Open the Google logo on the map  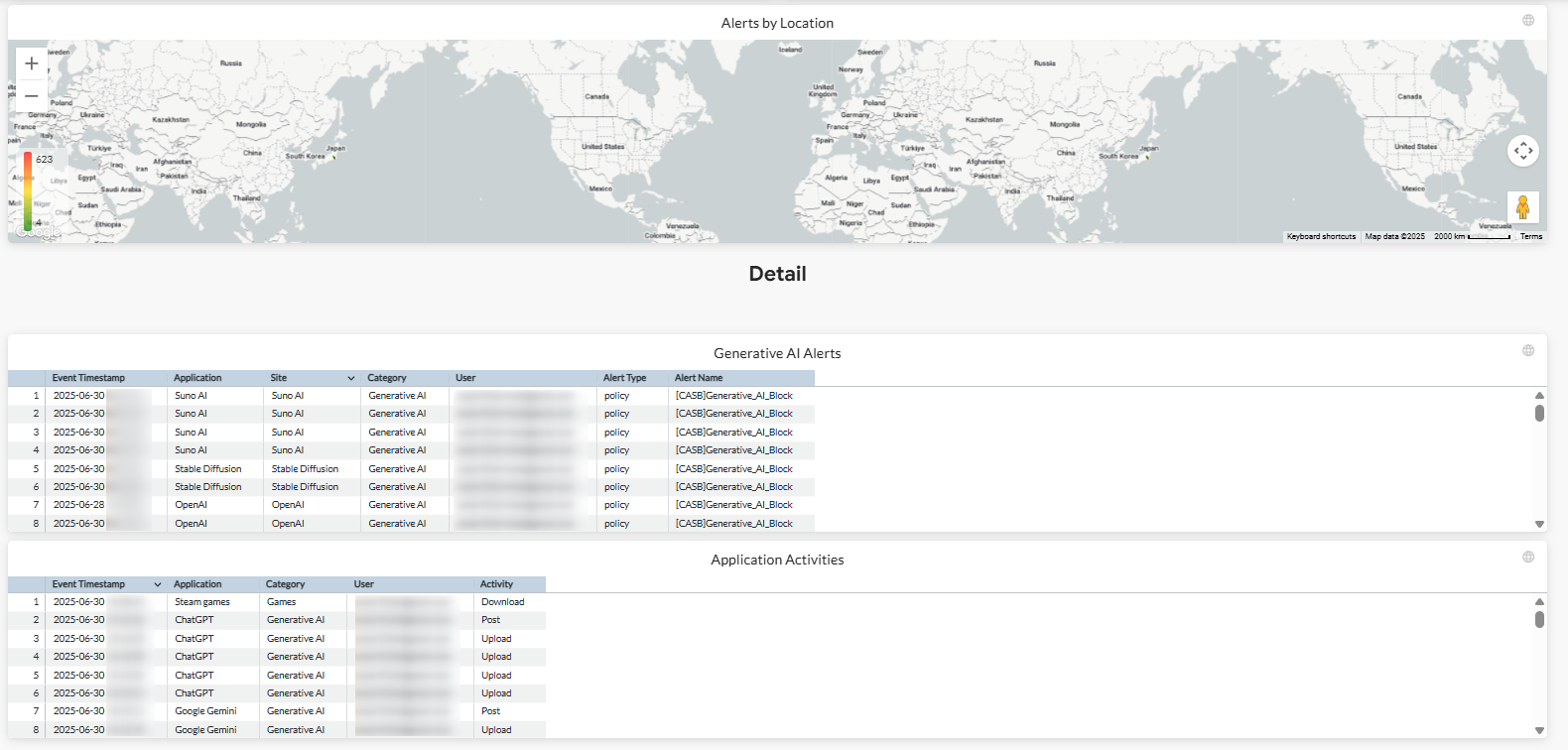[37, 234]
